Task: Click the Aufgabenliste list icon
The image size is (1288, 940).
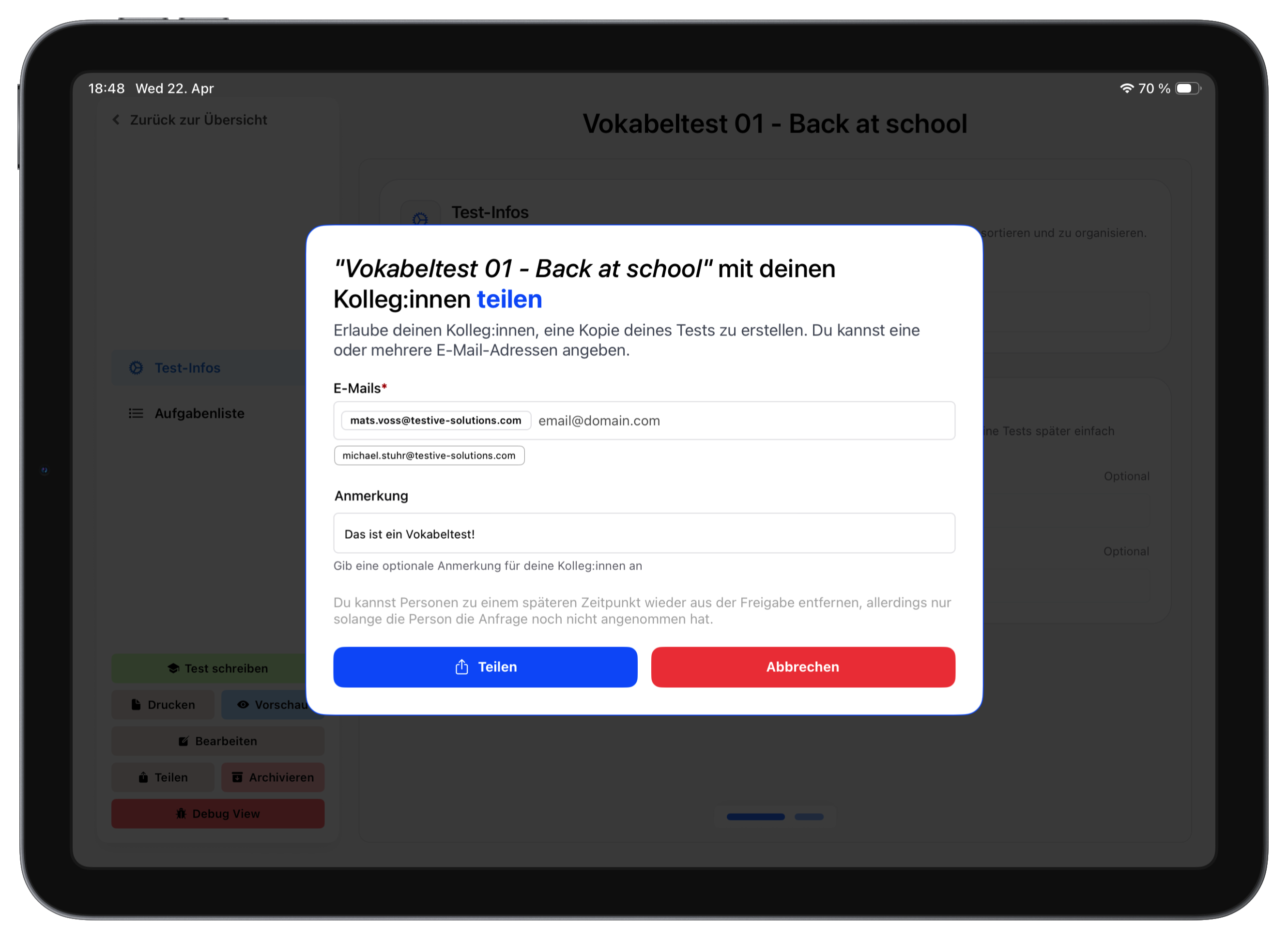Action: (136, 414)
